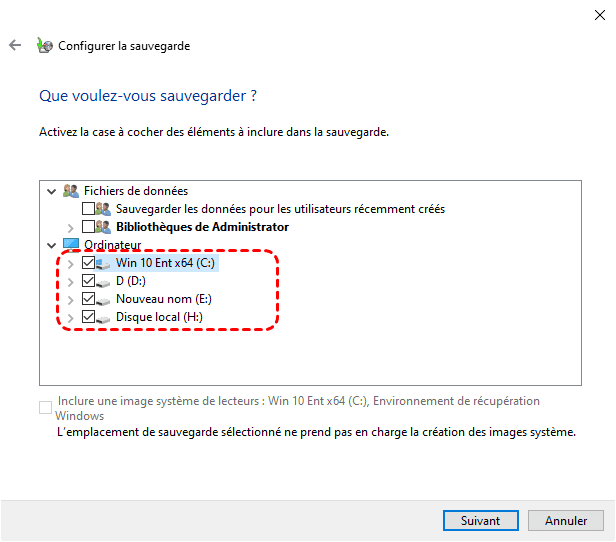Click the Suivant button
This screenshot has width=616, height=542.
(480, 521)
